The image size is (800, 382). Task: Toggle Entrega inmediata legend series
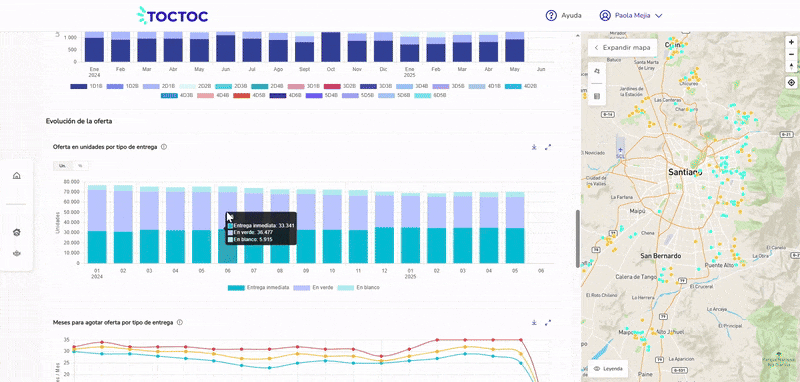[259, 288]
